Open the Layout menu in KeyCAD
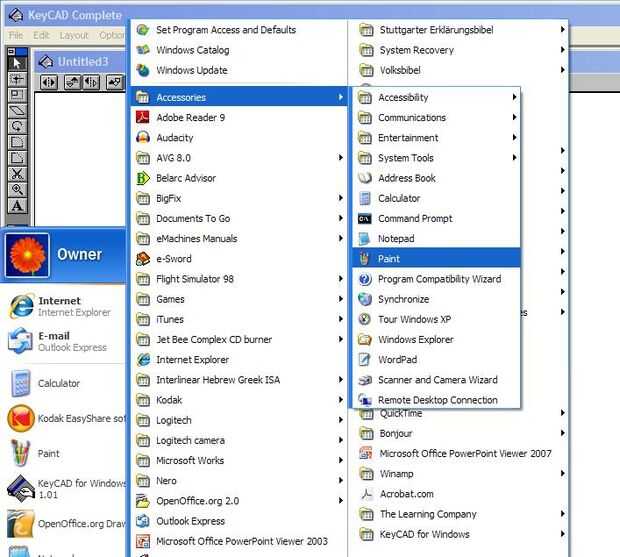620x557 pixels. coord(74,36)
